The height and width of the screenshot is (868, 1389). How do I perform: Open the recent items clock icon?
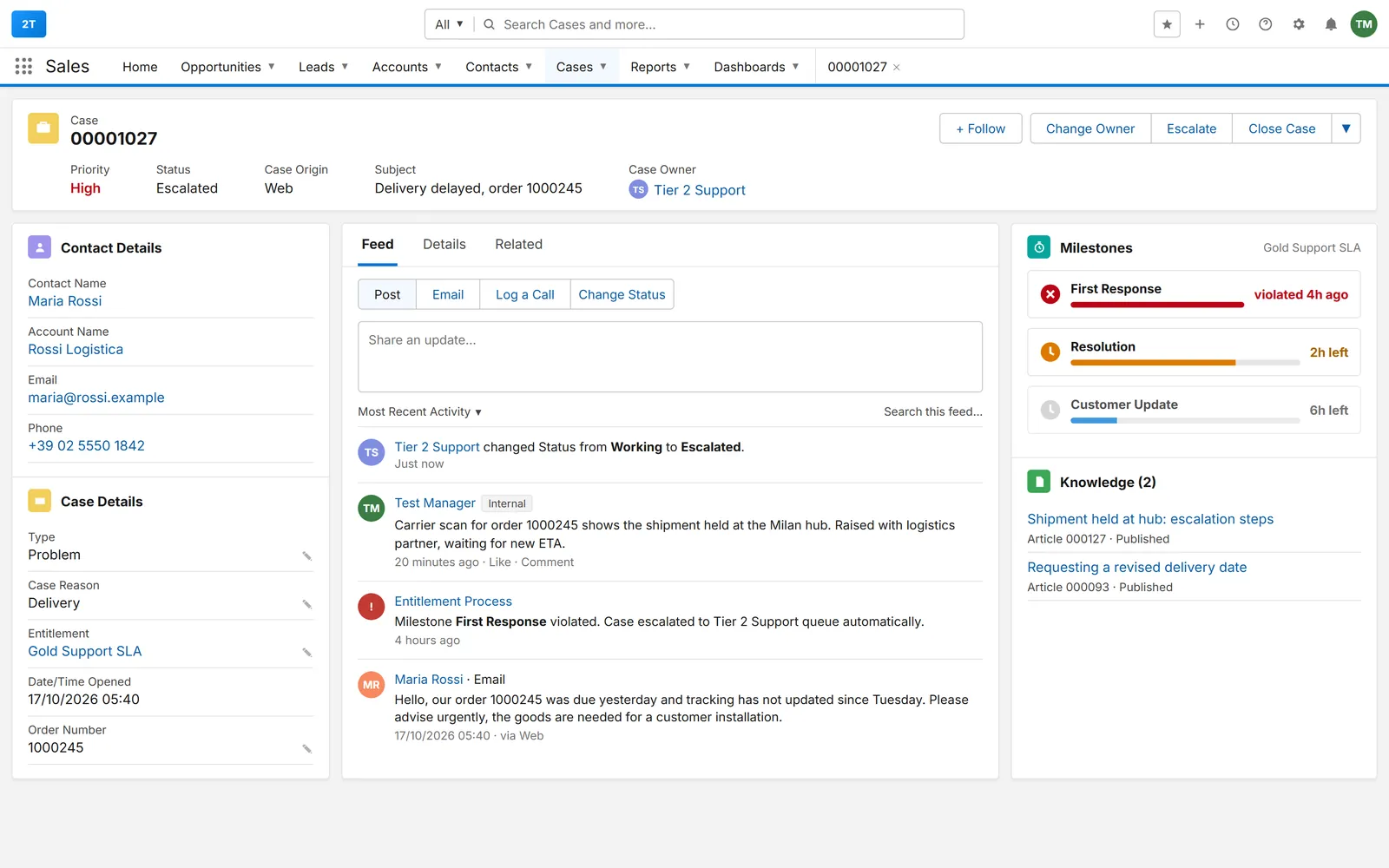pos(1233,24)
